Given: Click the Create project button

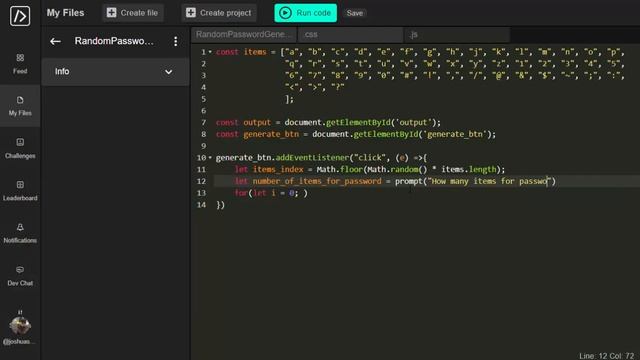Looking at the screenshot, I should pyautogui.click(x=219, y=13).
